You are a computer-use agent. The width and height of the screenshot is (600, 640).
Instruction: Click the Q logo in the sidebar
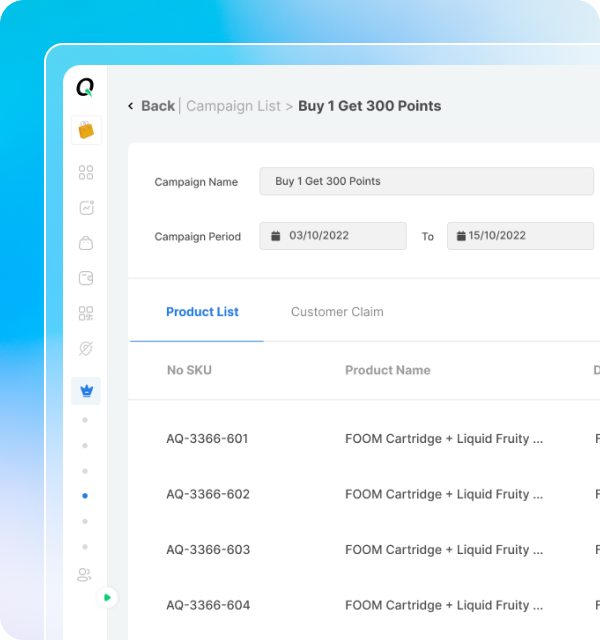(85, 88)
